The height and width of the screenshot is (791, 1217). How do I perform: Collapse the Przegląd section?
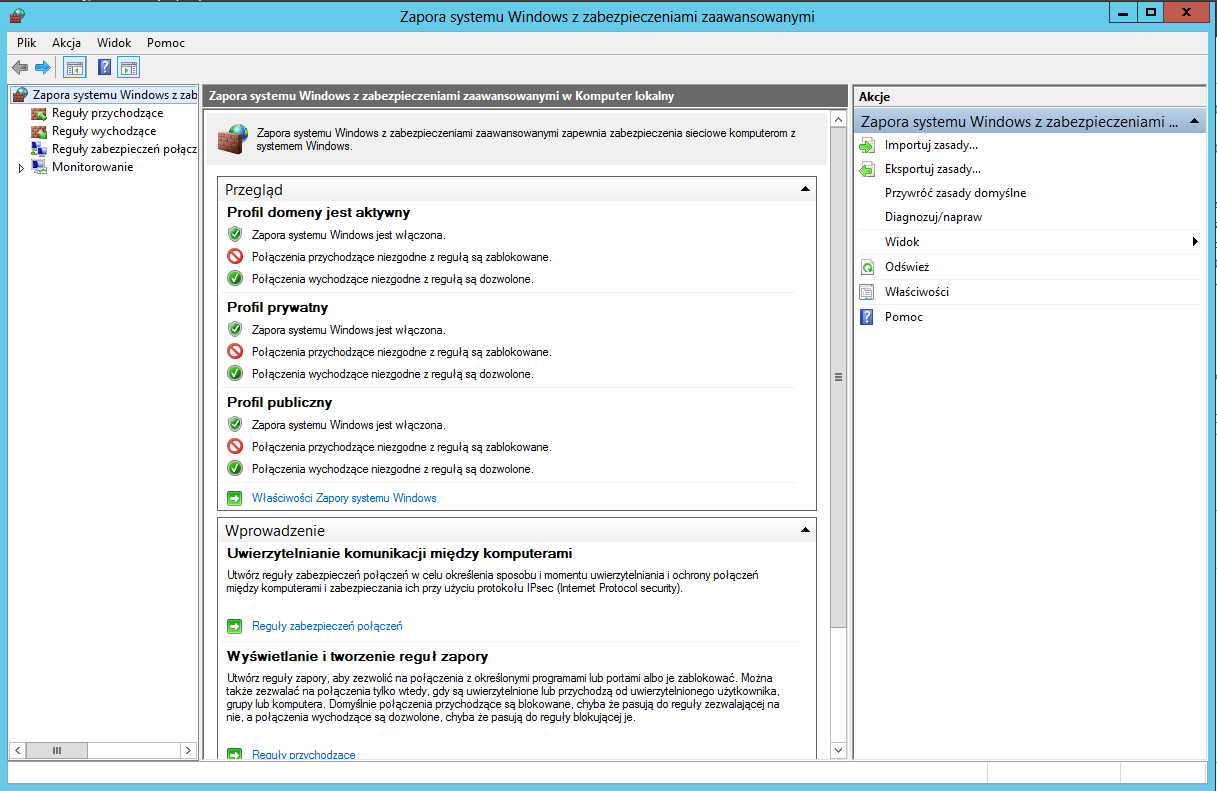point(804,188)
